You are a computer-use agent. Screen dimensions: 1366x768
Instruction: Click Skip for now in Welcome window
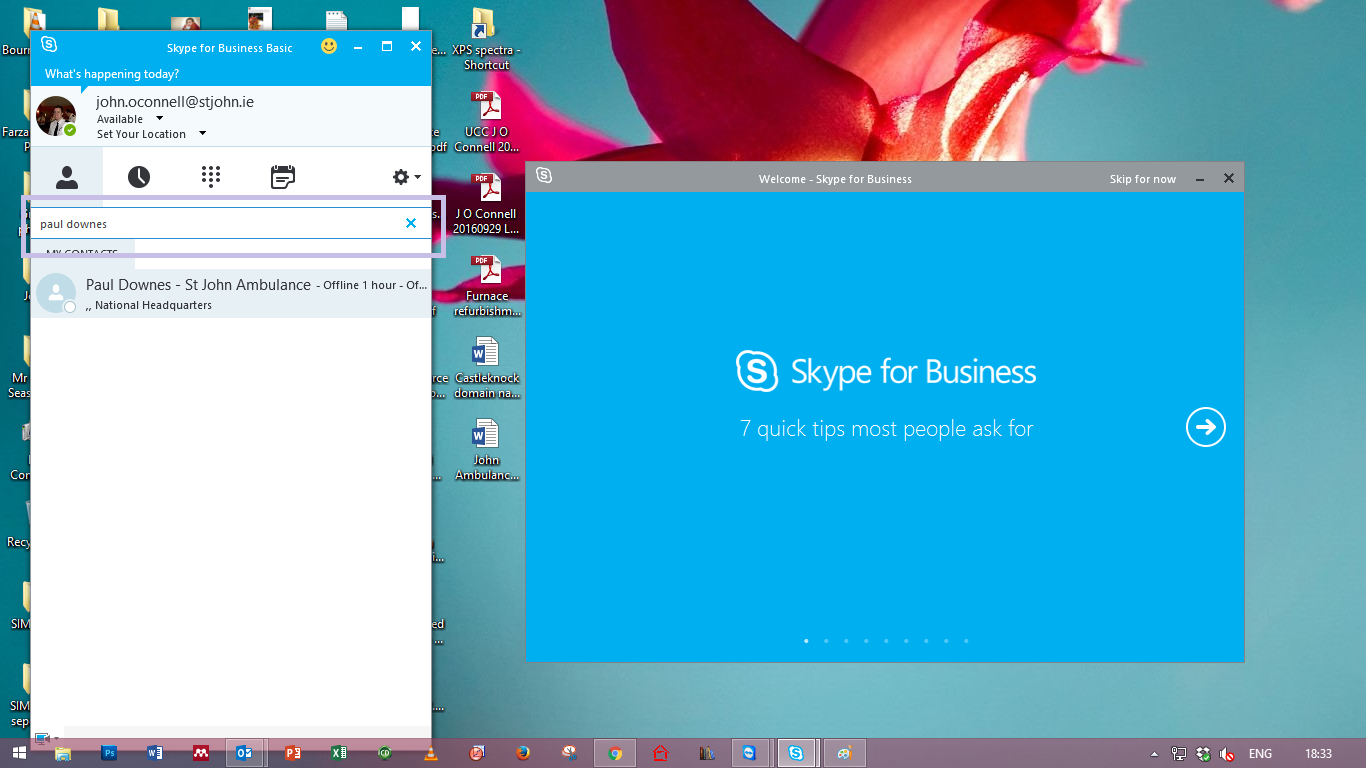tap(1143, 179)
